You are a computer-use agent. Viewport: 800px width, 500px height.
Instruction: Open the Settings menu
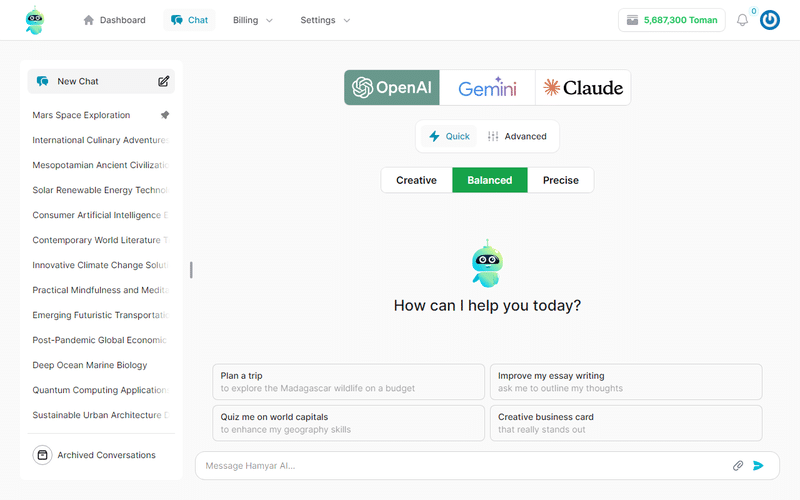coord(325,20)
